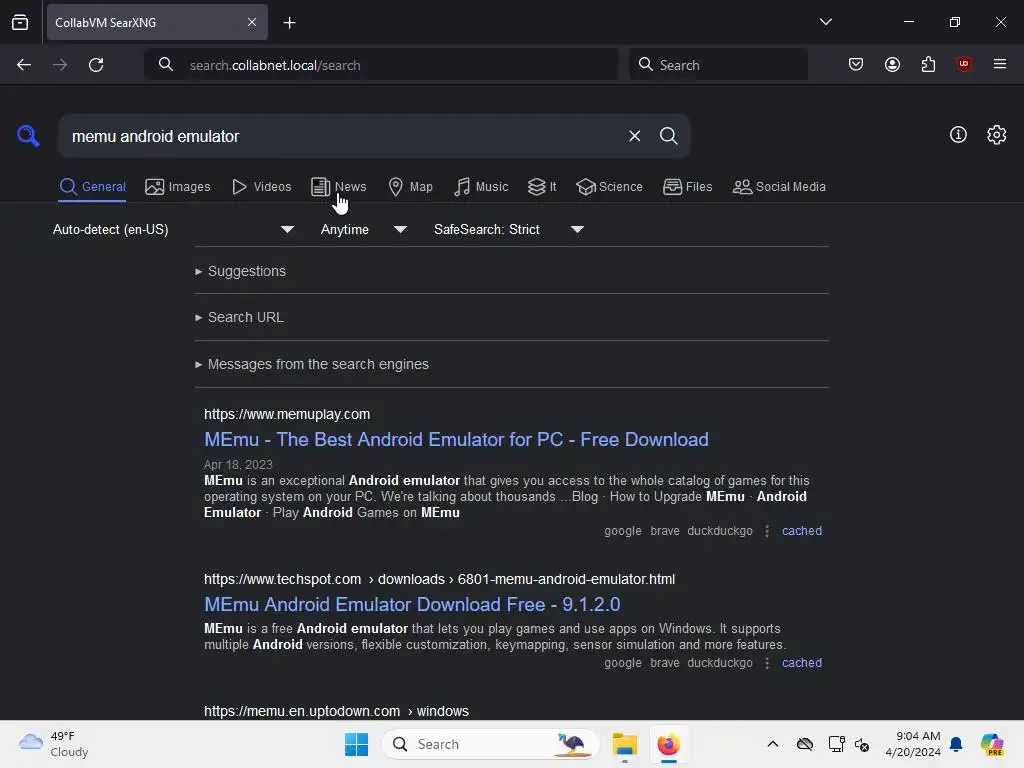
Task: Open the SafeSearch: Strict dropdown
Action: tap(508, 229)
